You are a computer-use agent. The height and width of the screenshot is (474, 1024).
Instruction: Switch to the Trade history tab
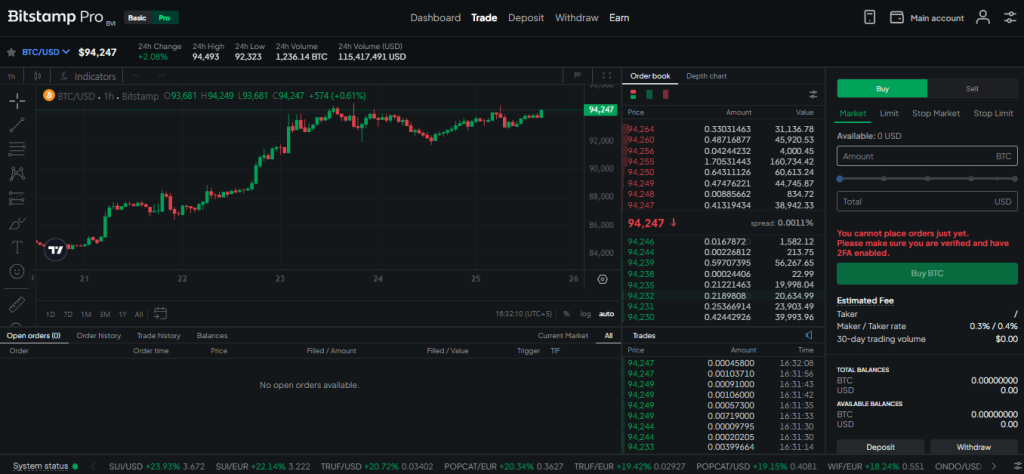point(159,336)
